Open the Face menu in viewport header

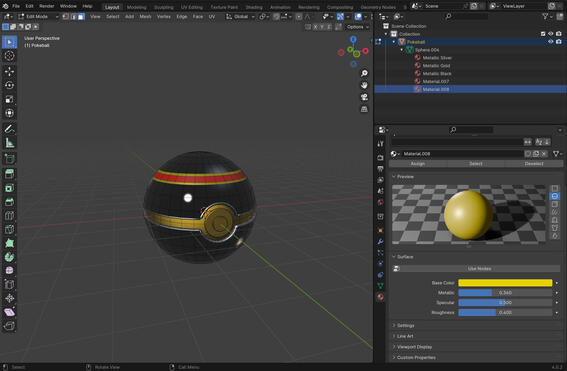click(x=197, y=17)
